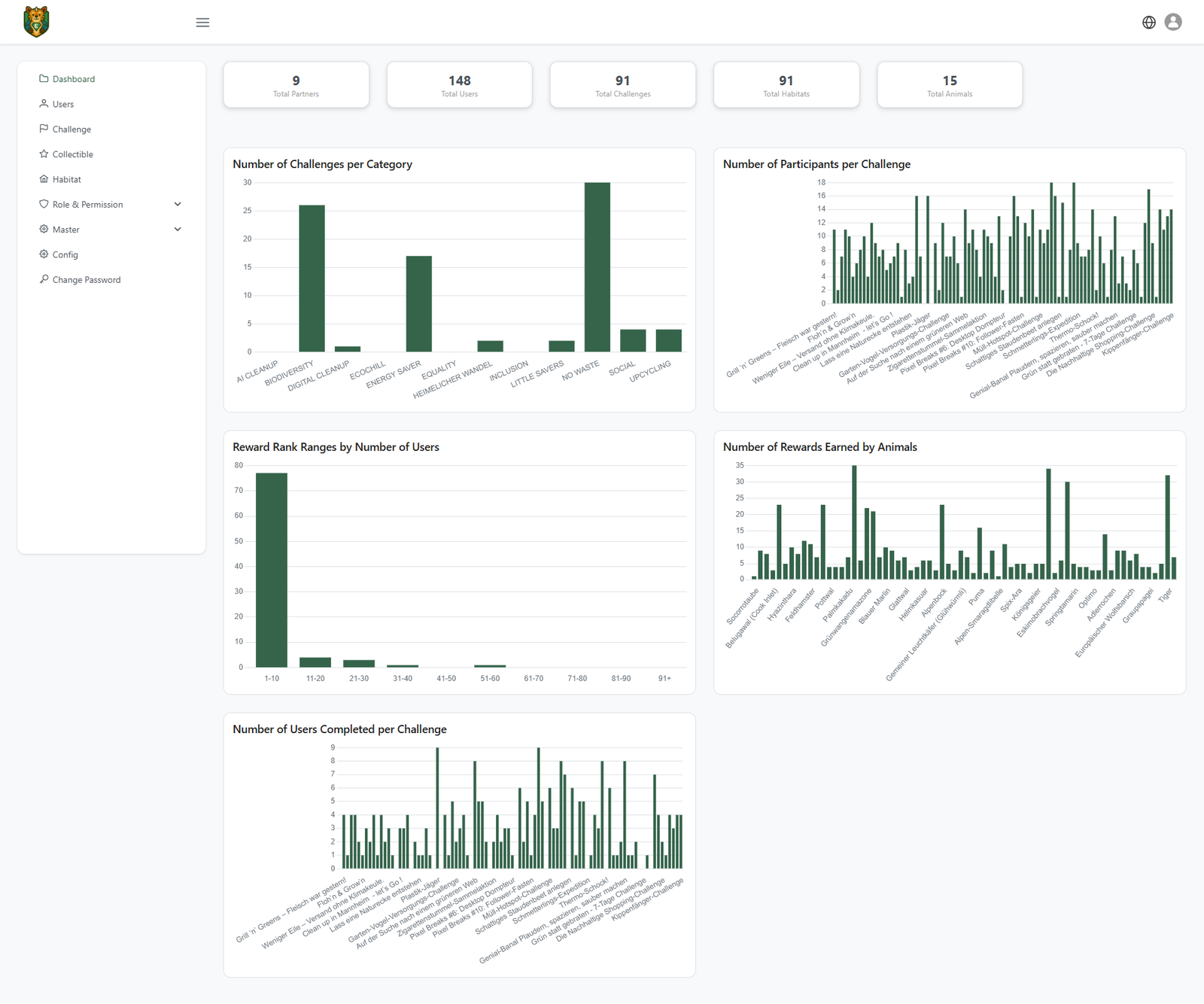Click the SOCIAL category bar
Image resolution: width=1204 pixels, height=1004 pixels.
coord(633,340)
